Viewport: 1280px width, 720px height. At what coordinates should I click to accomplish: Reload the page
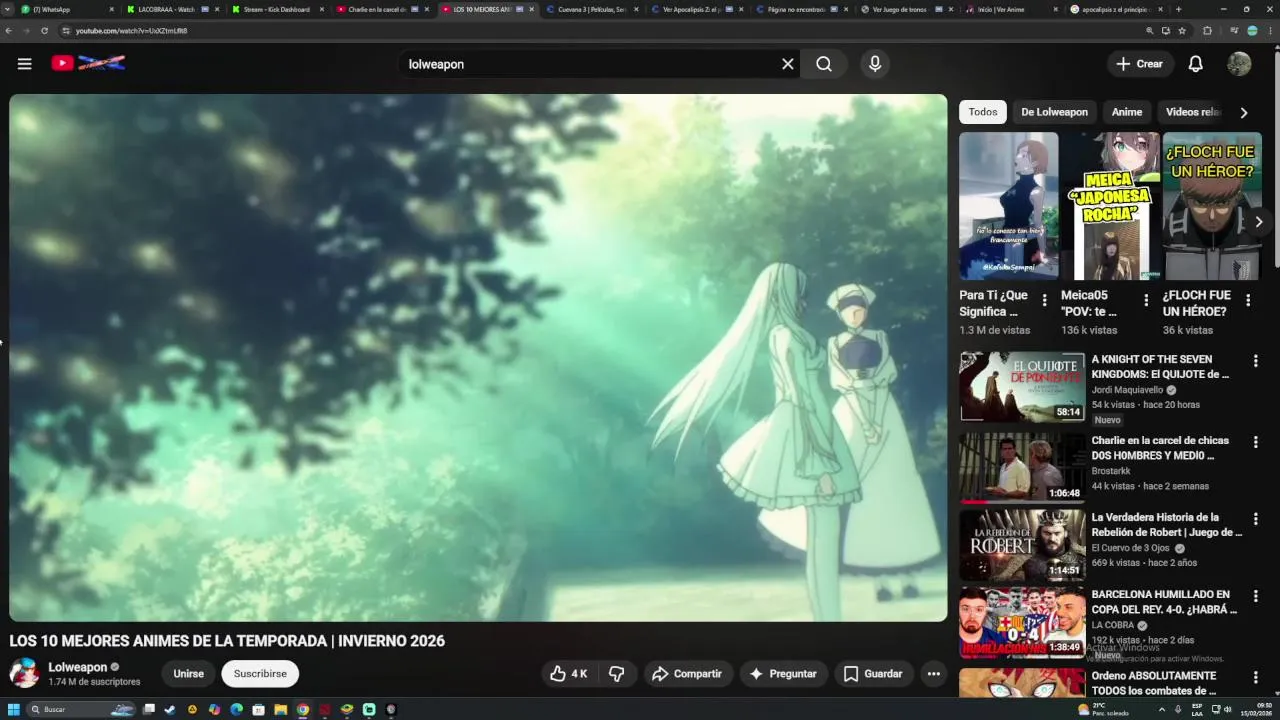point(45,31)
